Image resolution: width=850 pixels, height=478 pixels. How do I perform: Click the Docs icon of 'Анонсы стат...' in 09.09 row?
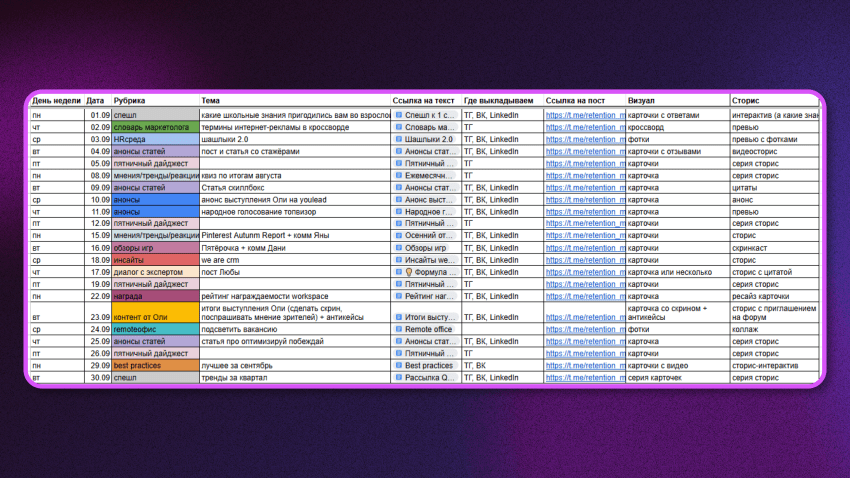399,188
